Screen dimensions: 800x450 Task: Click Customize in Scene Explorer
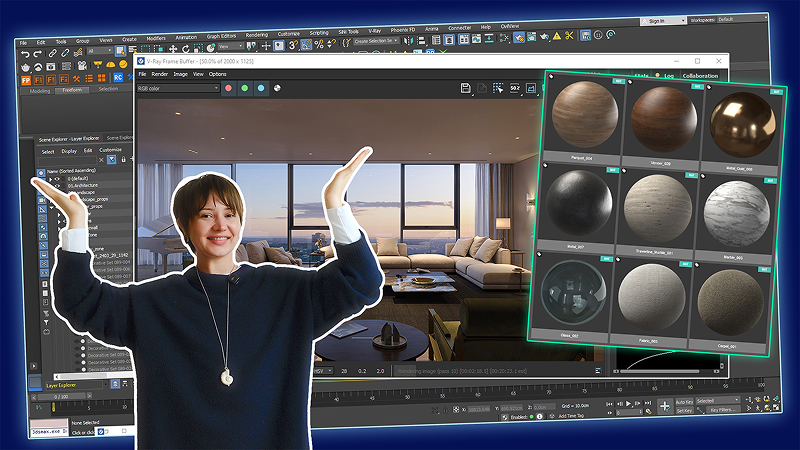click(110, 150)
